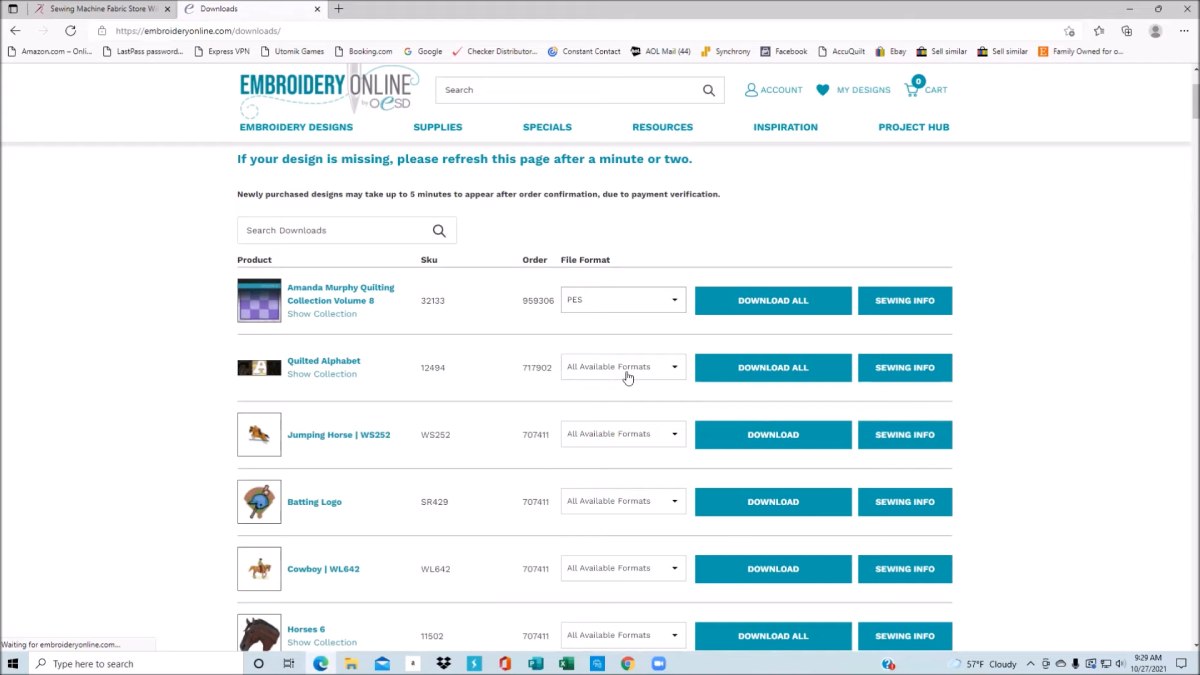Screen dimensions: 1200x675
Task: Refresh the browser page
Action: point(70,31)
